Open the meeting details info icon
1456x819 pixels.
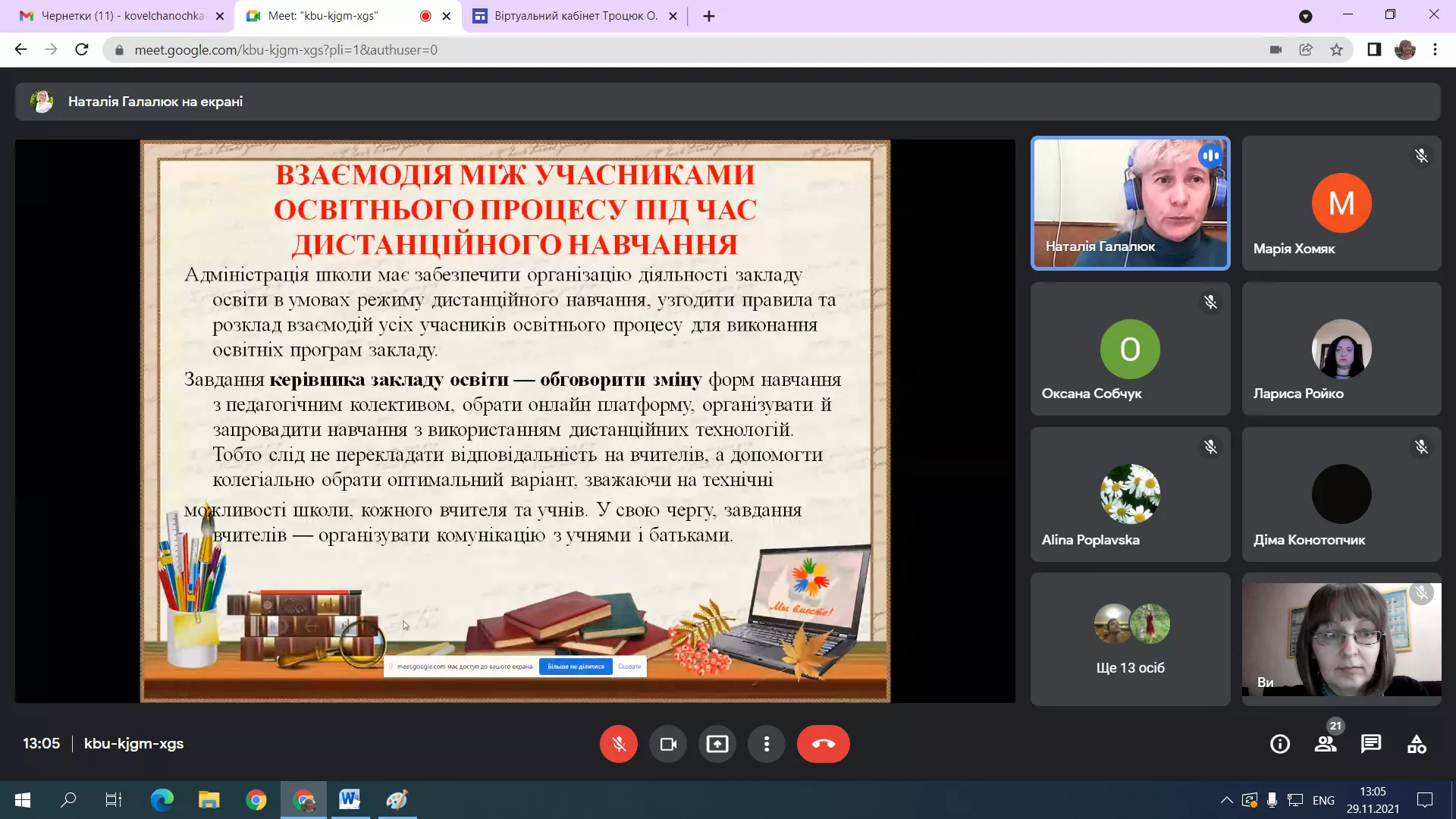click(x=1280, y=744)
